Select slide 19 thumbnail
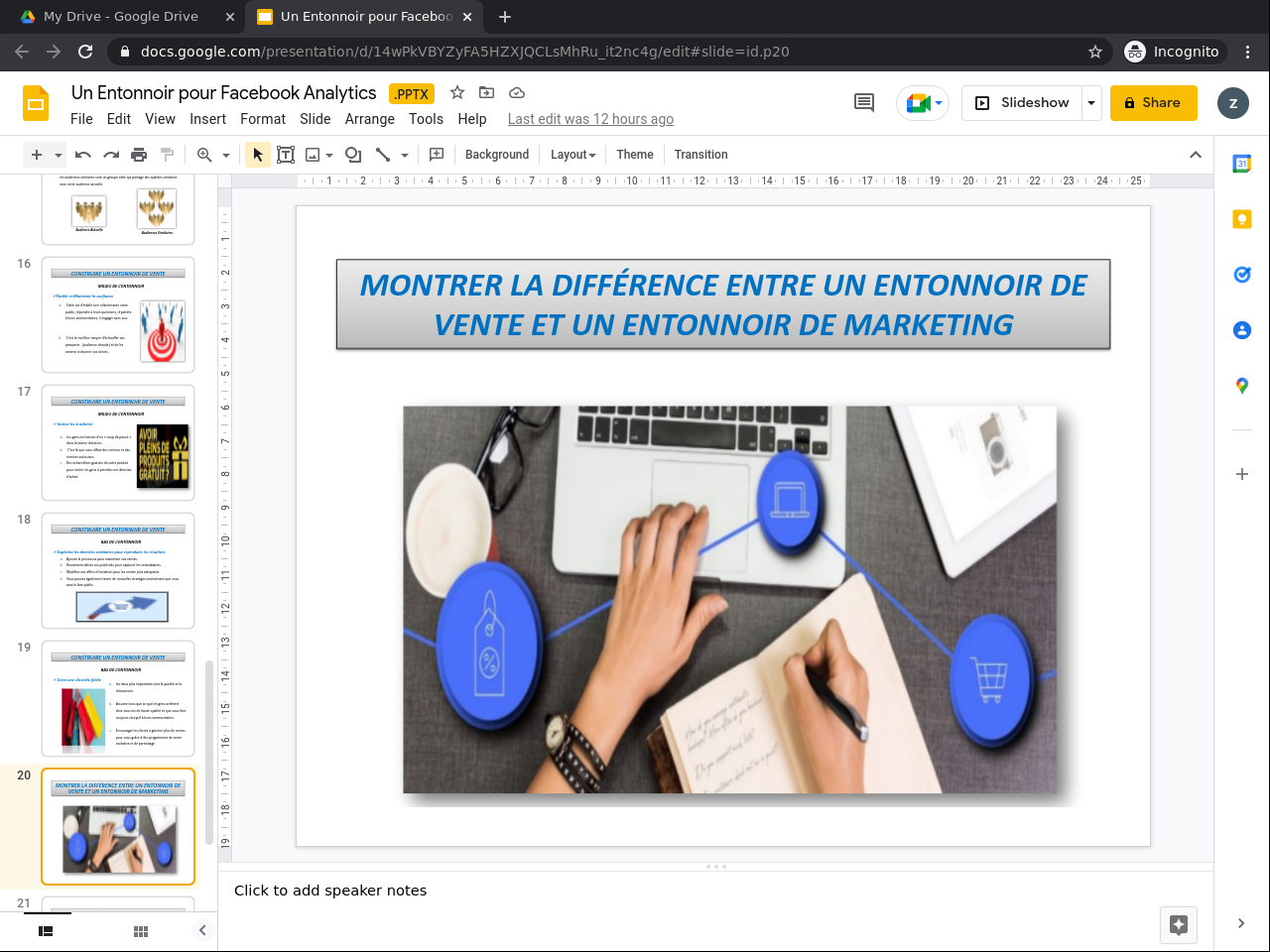Image resolution: width=1270 pixels, height=952 pixels. 118,698
